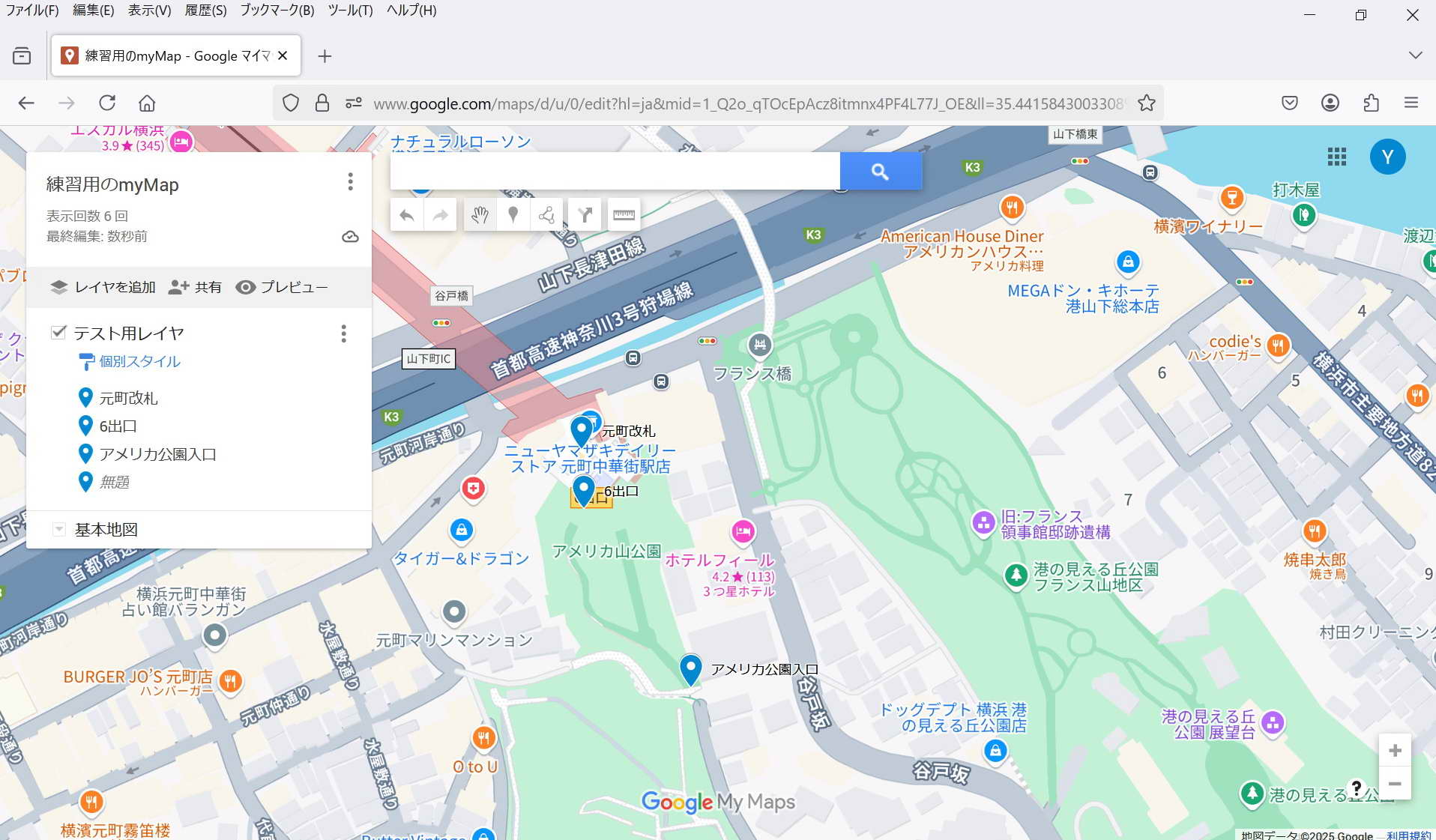Viewport: 1436px width, 840px height.
Task: Reload the current page
Action: [x=107, y=103]
